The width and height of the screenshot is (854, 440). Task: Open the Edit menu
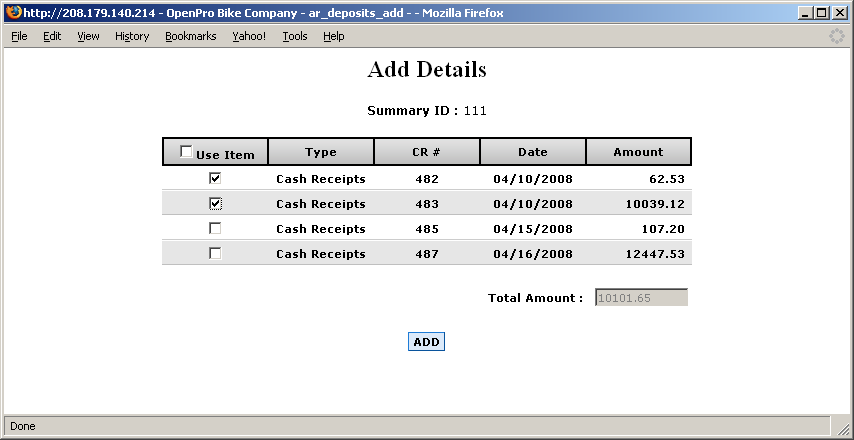(52, 36)
